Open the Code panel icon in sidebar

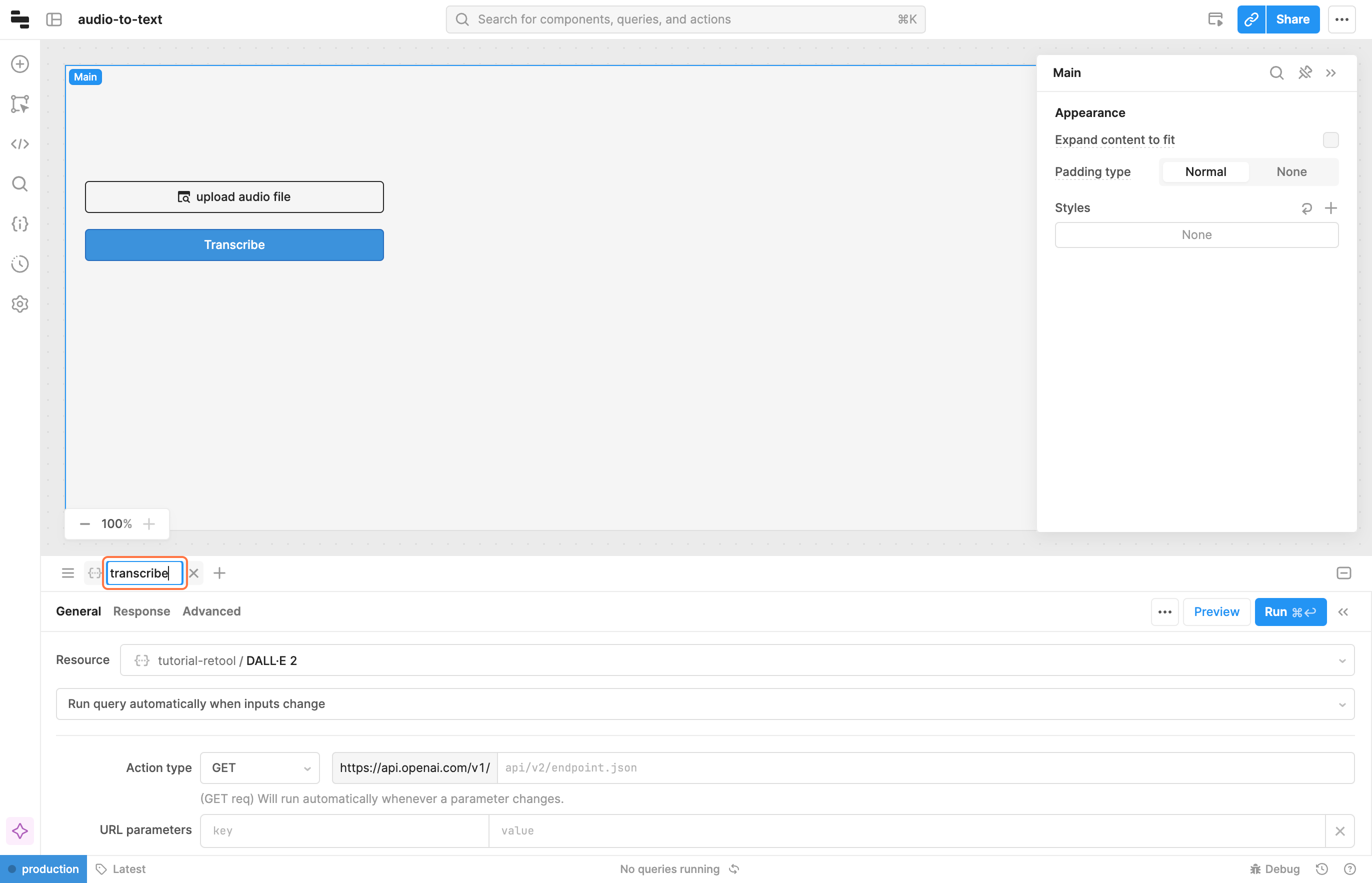(20, 144)
